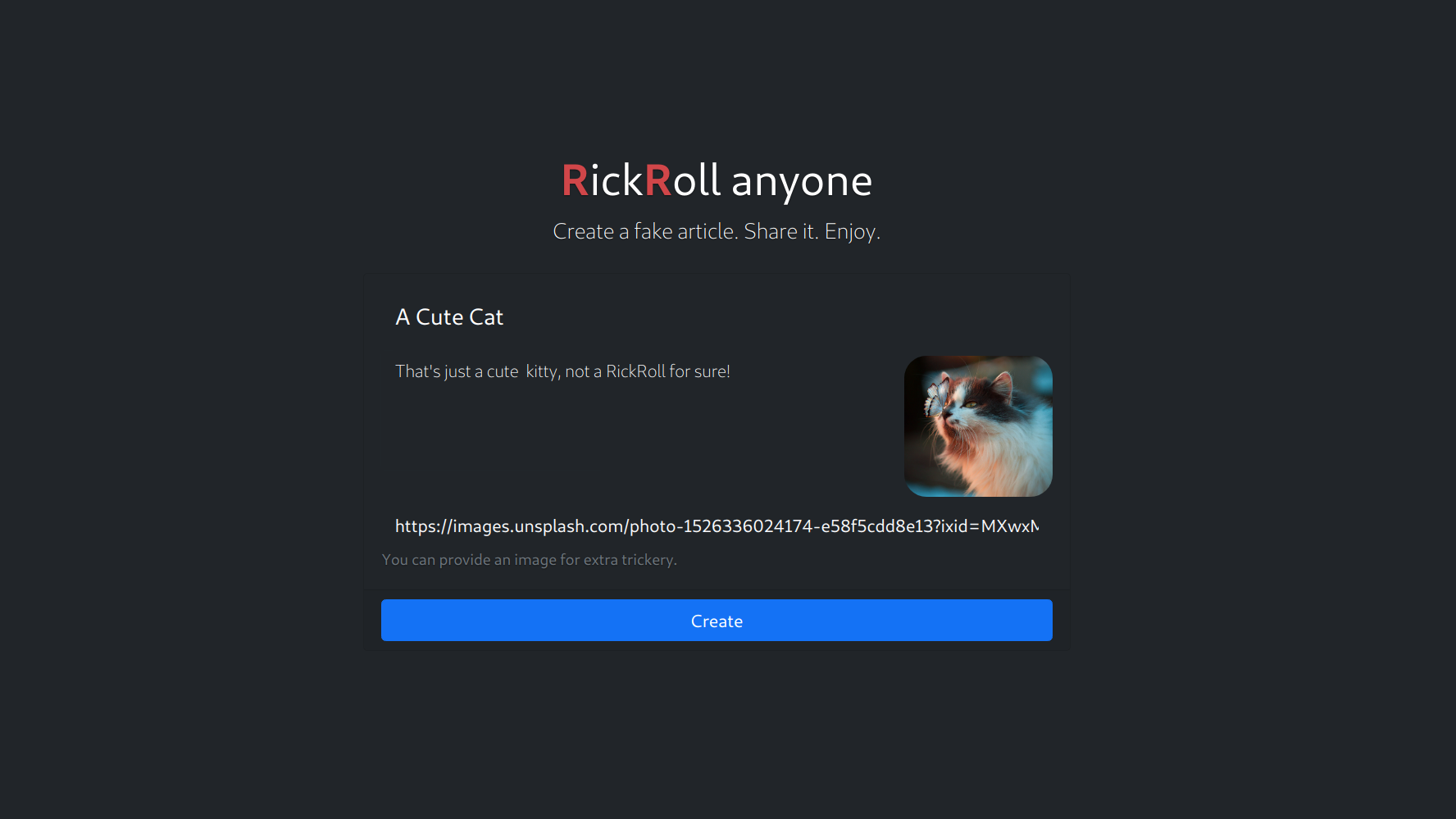Viewport: 1456px width, 819px height.
Task: Click the 'RickRoll anyone' page heading
Action: tap(717, 180)
